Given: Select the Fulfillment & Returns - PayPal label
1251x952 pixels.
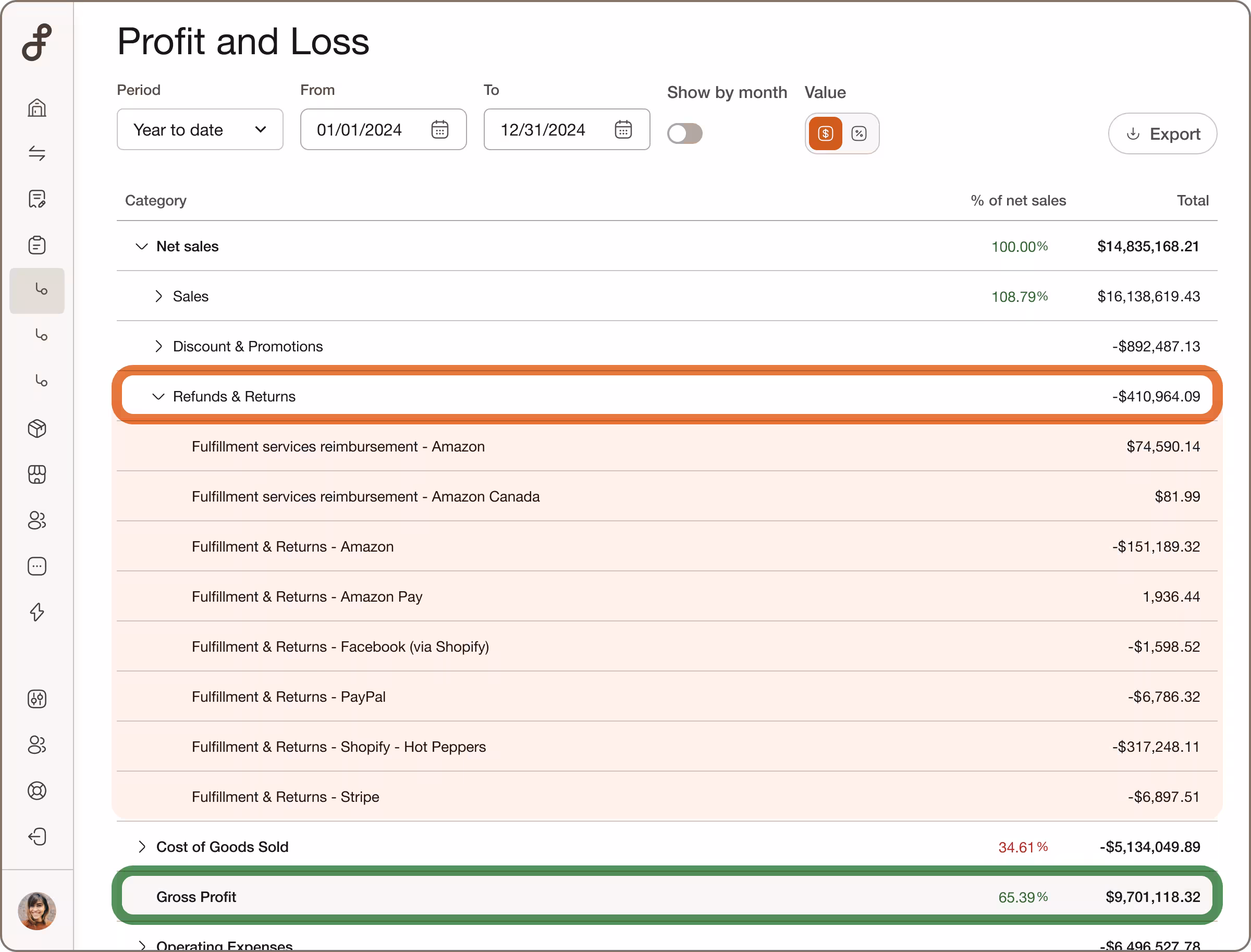Looking at the screenshot, I should tap(288, 697).
